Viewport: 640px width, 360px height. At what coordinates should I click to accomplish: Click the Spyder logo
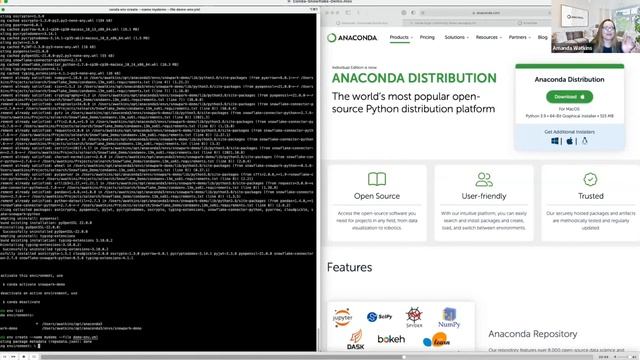414,318
